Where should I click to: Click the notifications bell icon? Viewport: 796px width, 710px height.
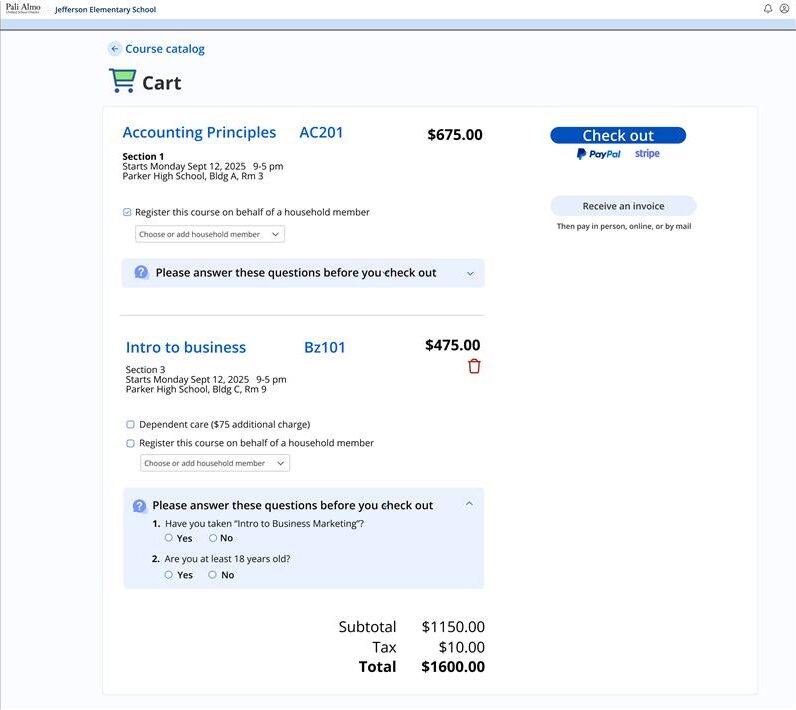click(768, 9)
